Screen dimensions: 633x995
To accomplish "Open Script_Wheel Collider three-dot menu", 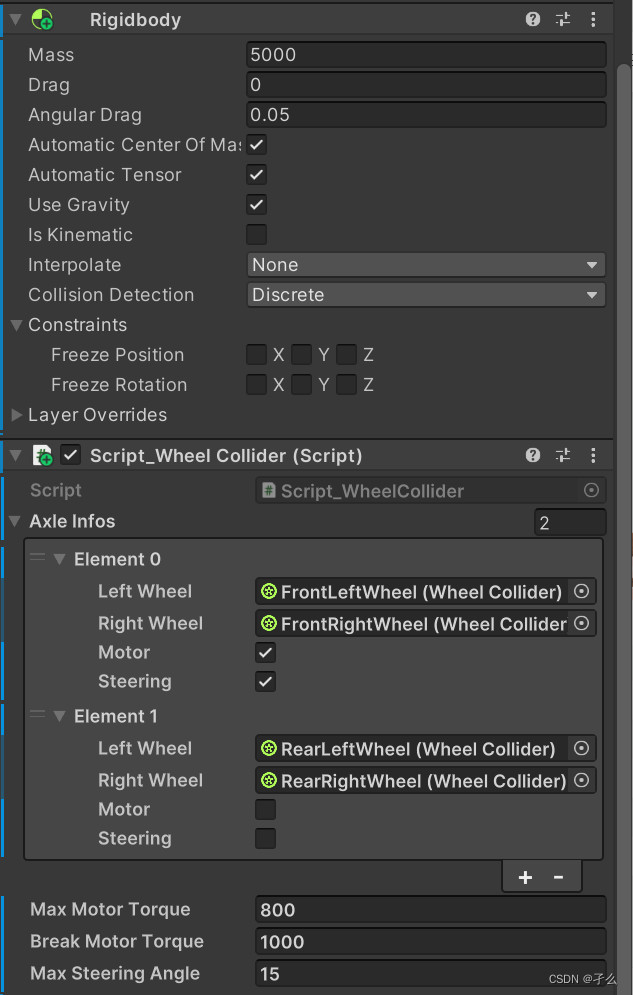I will click(x=594, y=456).
